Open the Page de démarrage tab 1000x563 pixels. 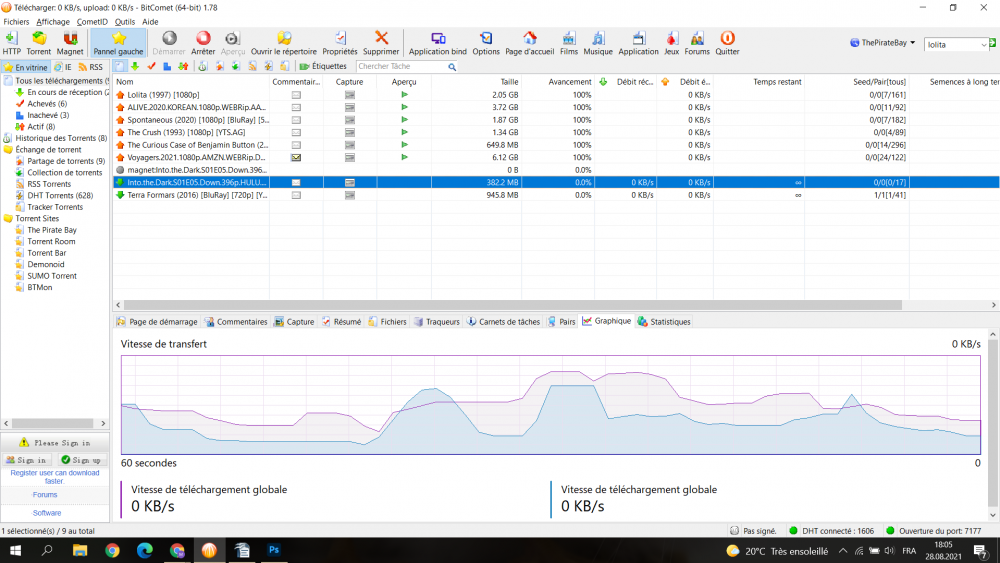(x=157, y=322)
